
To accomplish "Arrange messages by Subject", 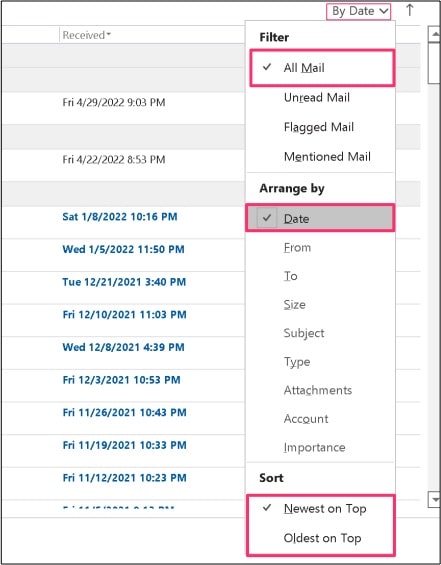I will click(x=320, y=333).
